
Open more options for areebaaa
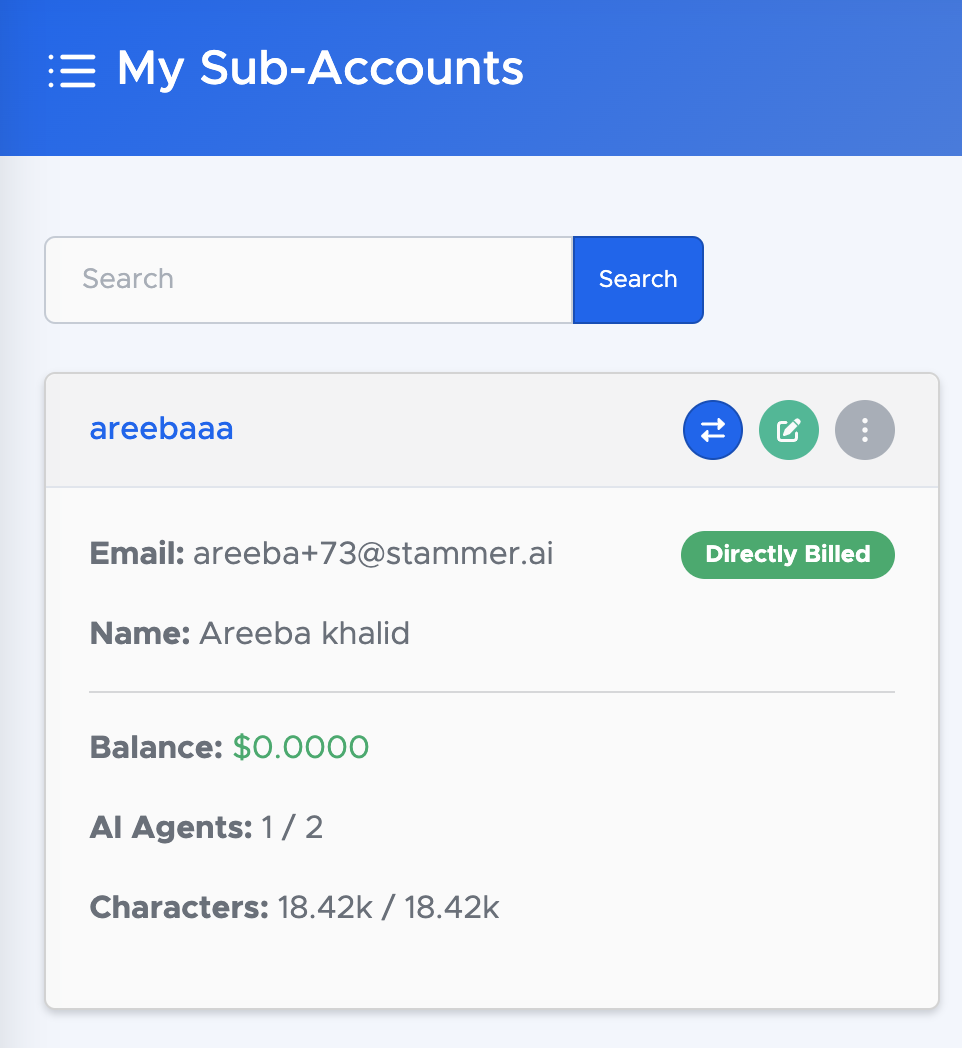click(865, 430)
